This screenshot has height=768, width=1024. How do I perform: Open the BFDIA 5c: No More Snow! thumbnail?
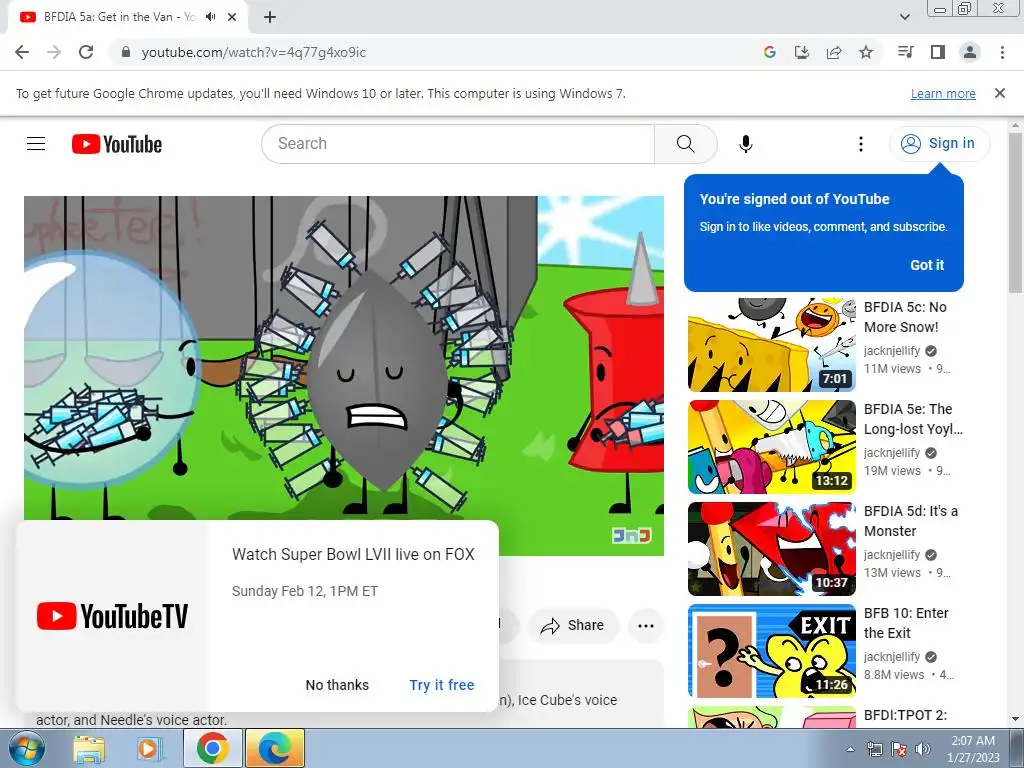772,345
